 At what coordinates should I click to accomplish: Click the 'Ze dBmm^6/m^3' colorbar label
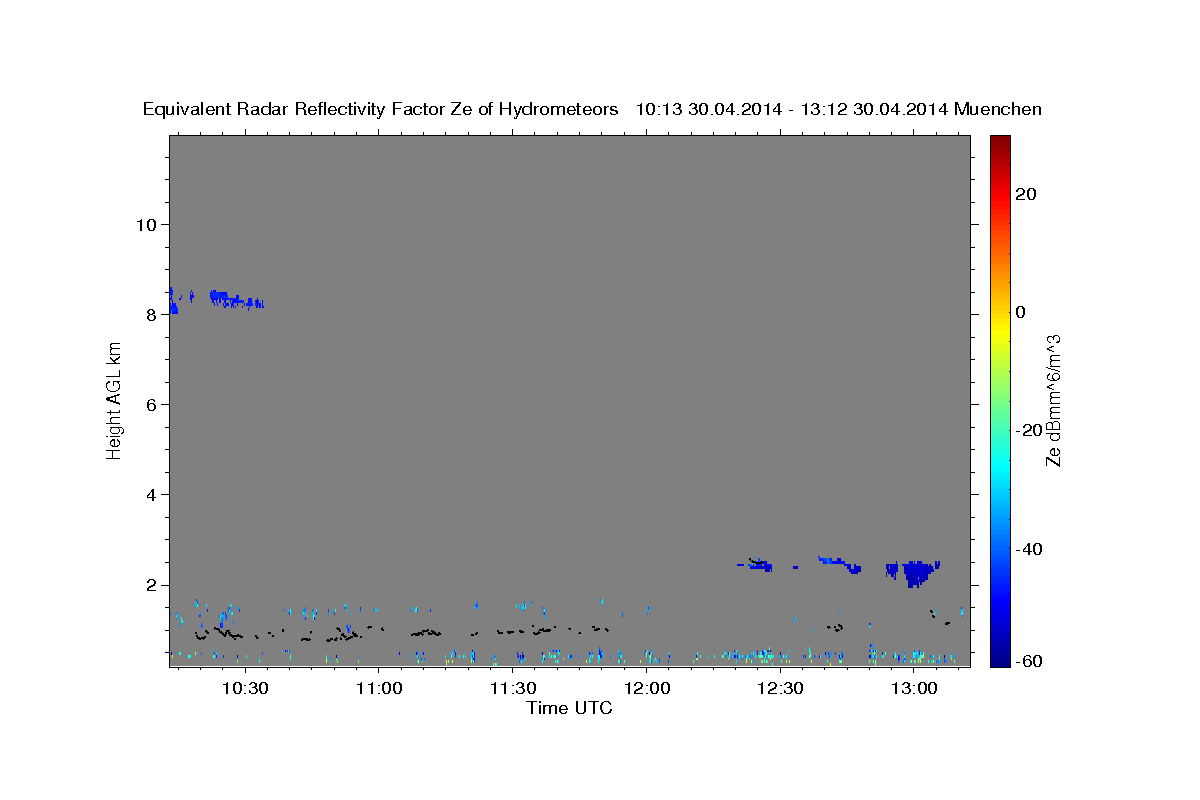click(1053, 400)
